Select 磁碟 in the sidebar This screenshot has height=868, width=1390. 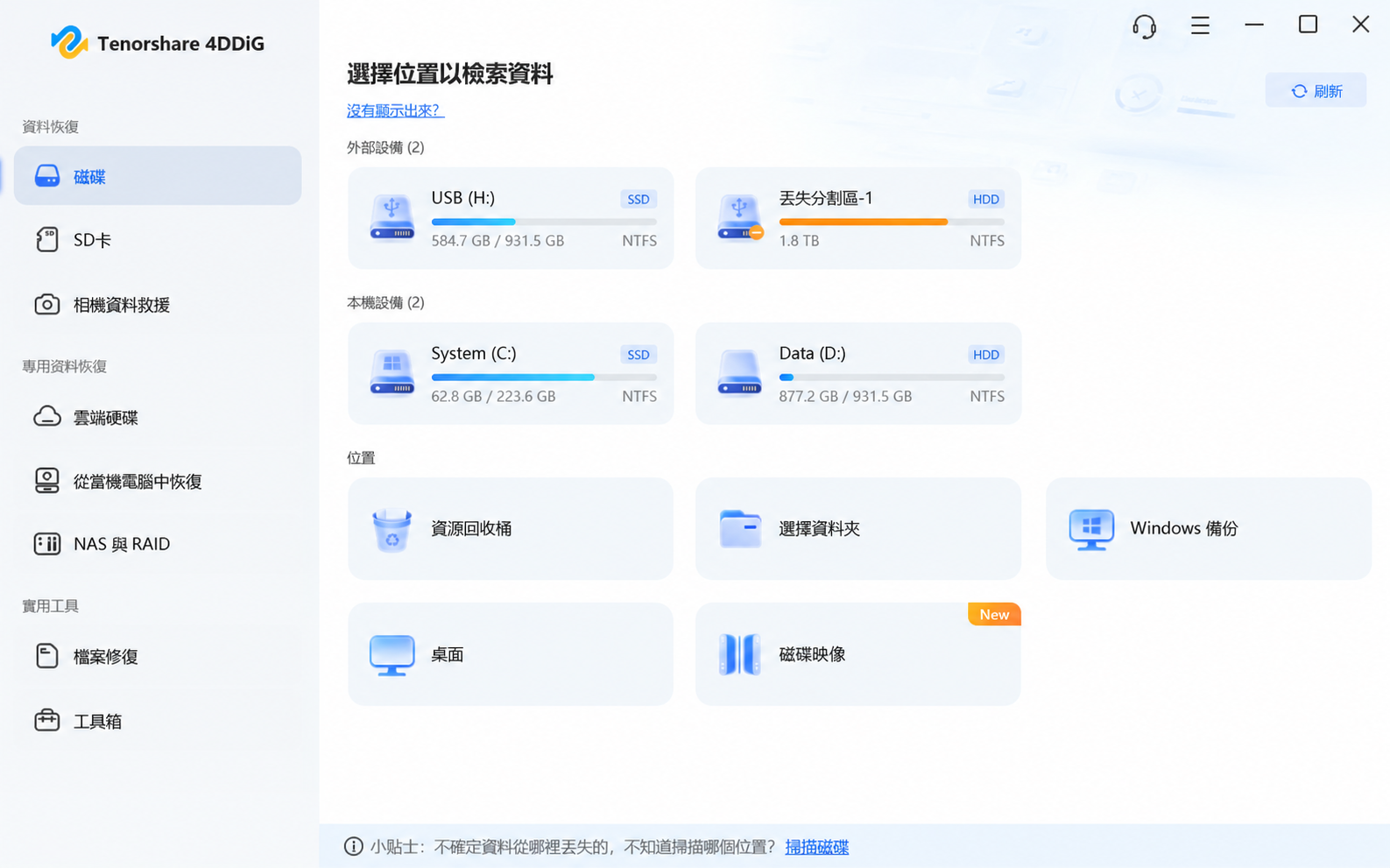158,176
